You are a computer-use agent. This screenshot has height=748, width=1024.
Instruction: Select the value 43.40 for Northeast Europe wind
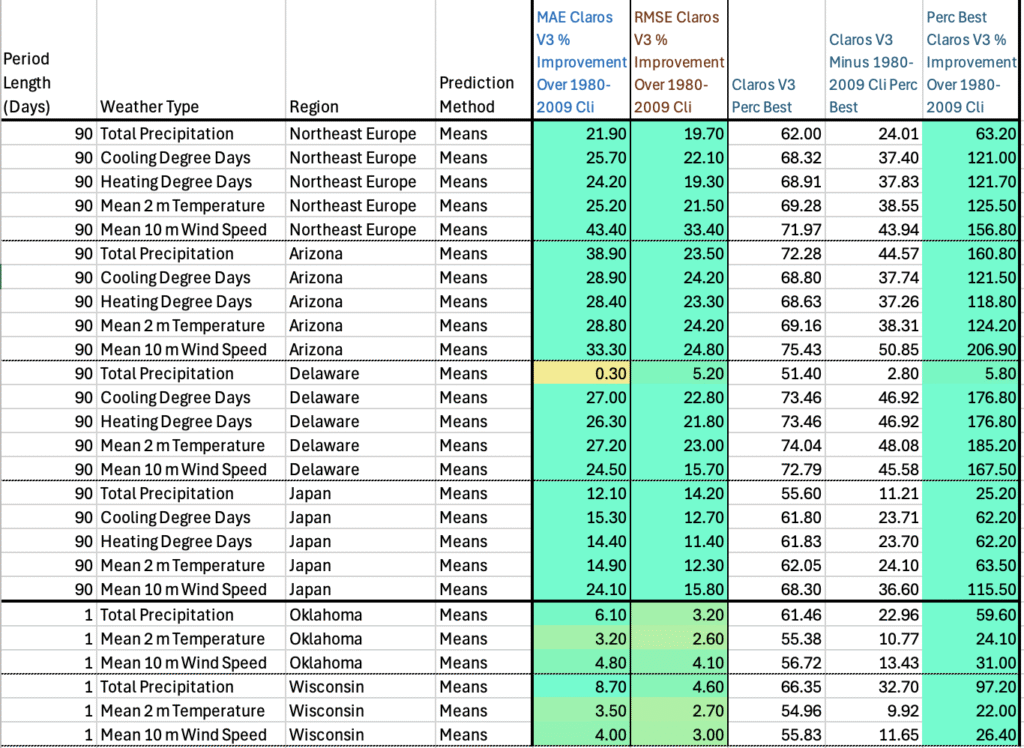(x=582, y=230)
